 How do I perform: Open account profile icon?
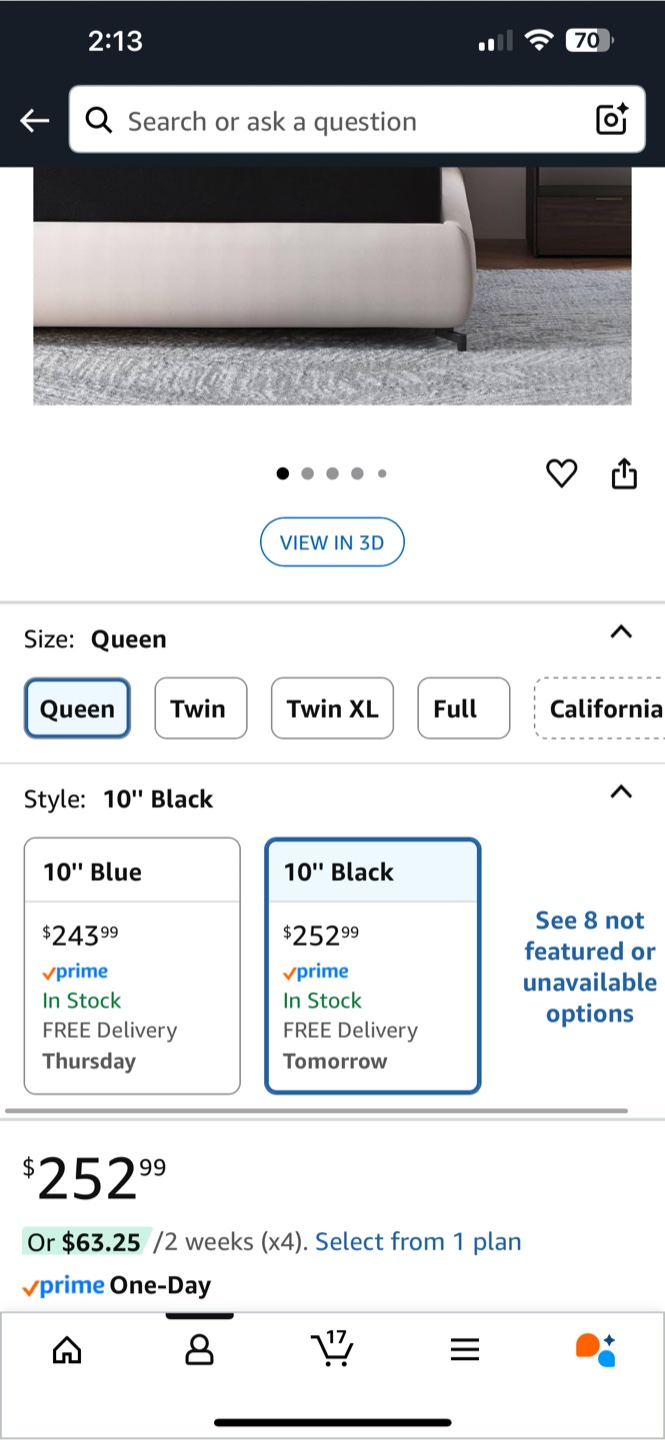coord(200,1351)
